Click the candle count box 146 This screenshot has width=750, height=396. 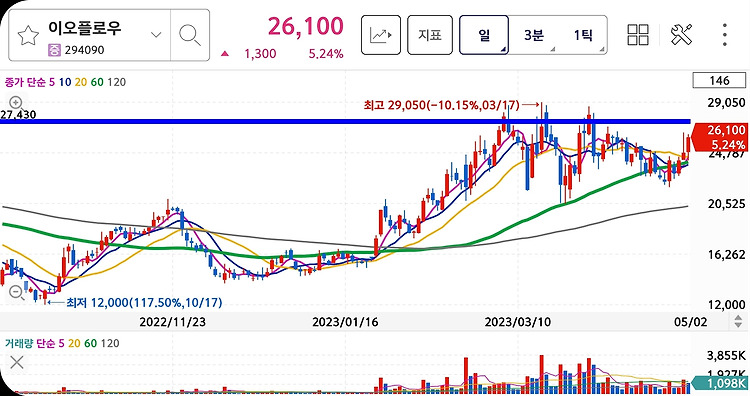pyautogui.click(x=719, y=80)
